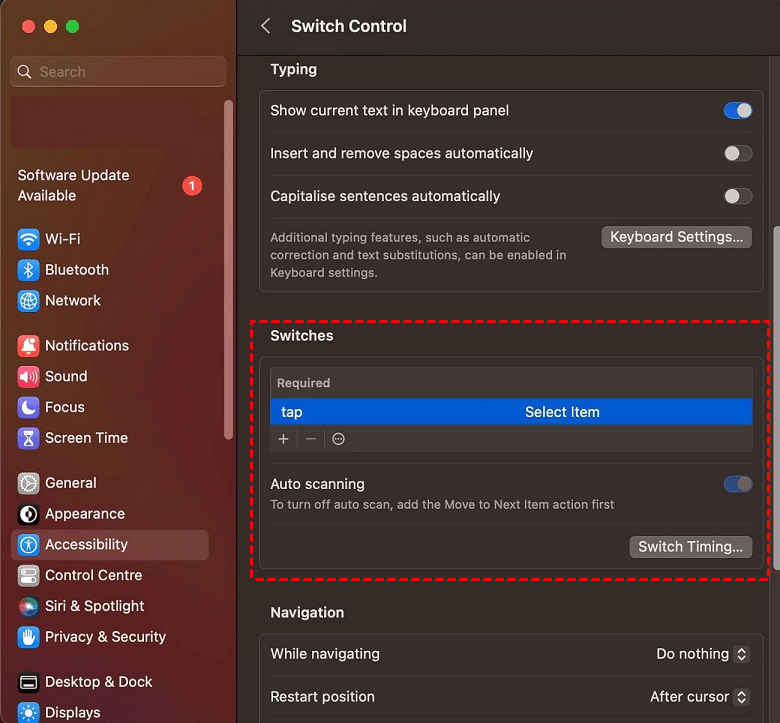Go back using the chevron arrow
The image size is (780, 723).
(266, 26)
